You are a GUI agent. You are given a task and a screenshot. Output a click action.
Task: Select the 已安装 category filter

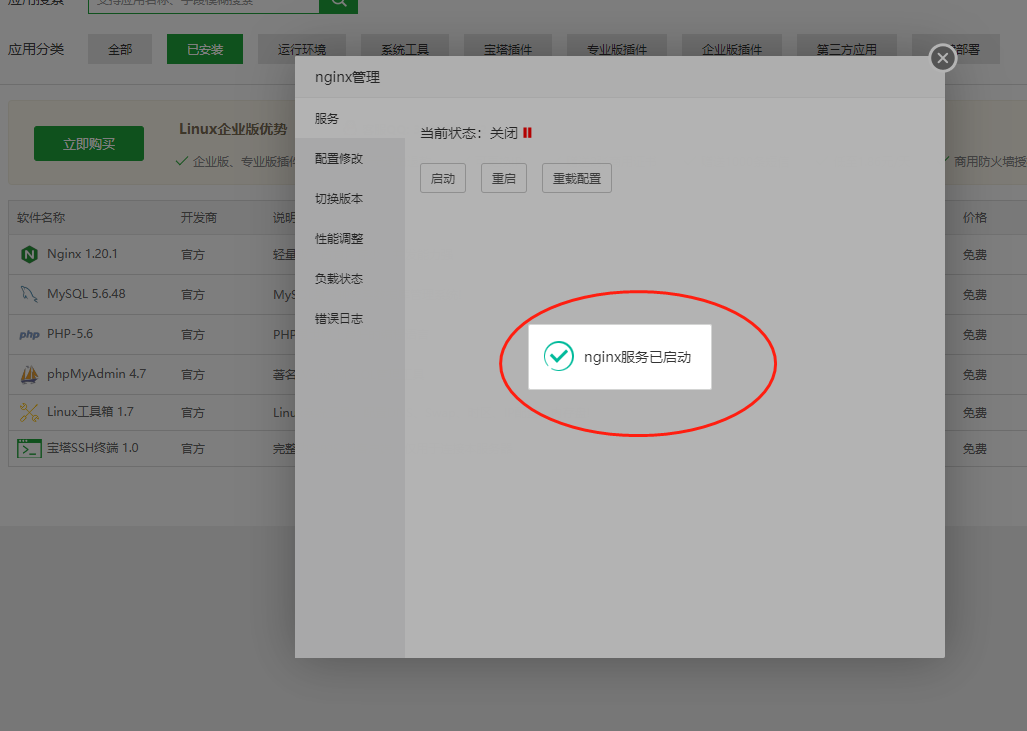205,49
